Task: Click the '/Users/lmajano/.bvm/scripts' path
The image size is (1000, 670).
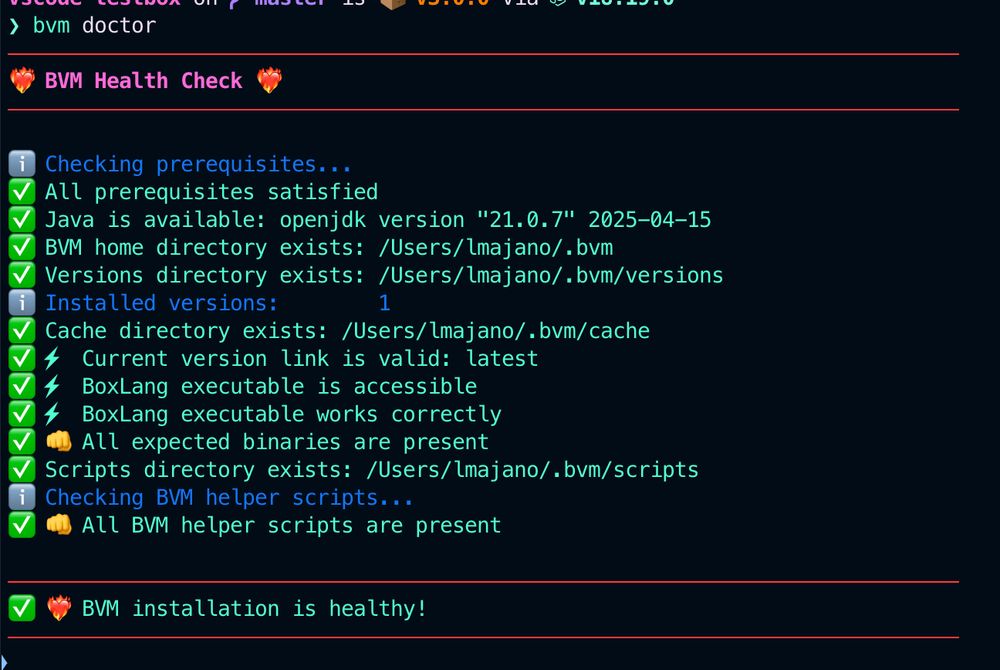Action: coord(533,470)
